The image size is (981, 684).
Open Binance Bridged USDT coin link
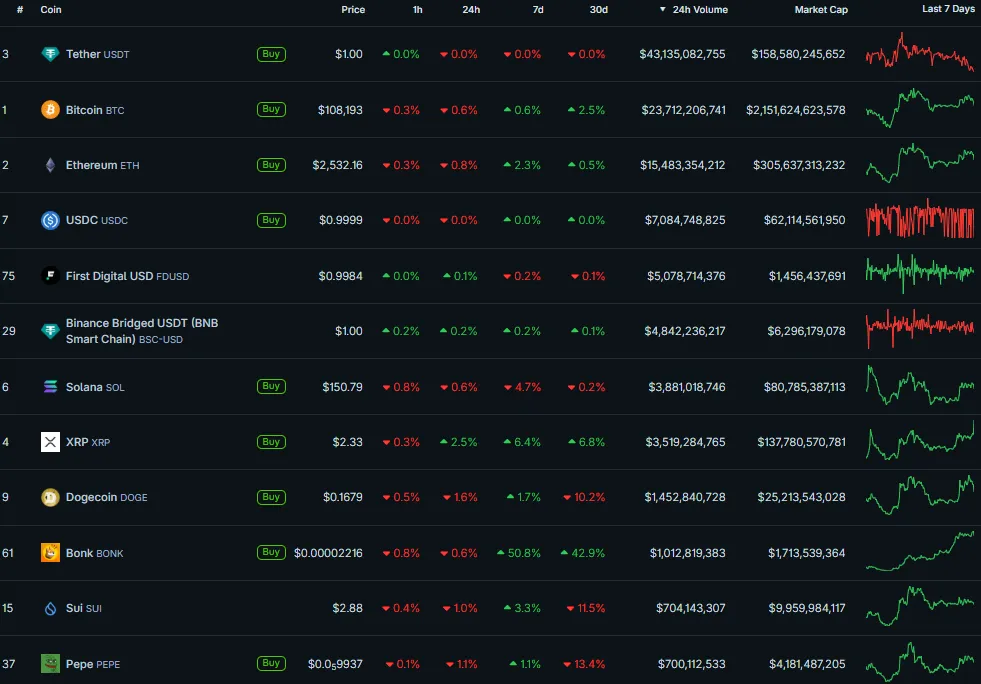(x=142, y=331)
